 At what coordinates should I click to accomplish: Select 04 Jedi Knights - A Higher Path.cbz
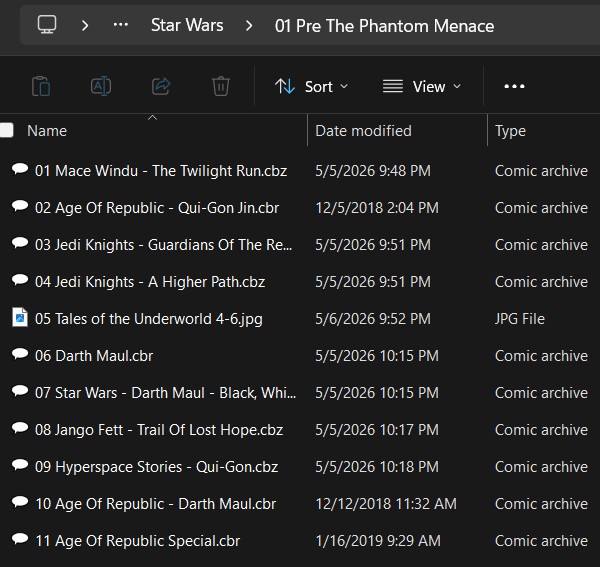click(x=150, y=282)
